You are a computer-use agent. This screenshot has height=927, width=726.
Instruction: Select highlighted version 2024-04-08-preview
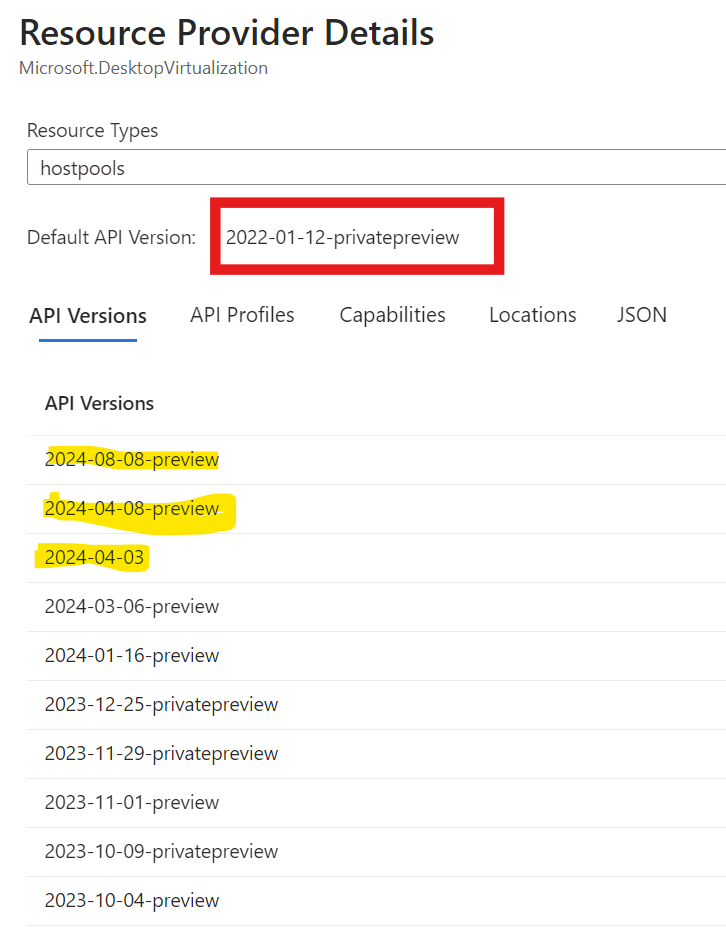(131, 508)
